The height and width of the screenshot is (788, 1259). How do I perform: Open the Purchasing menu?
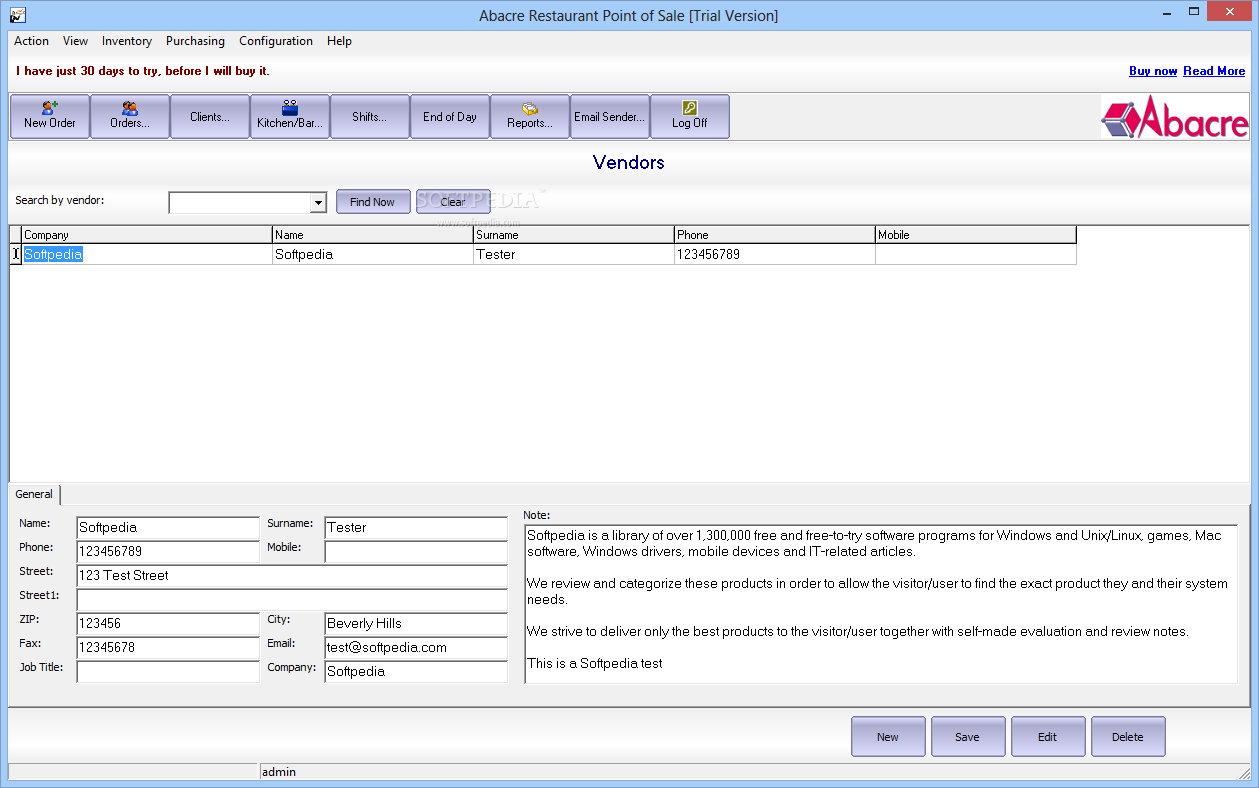[x=195, y=41]
